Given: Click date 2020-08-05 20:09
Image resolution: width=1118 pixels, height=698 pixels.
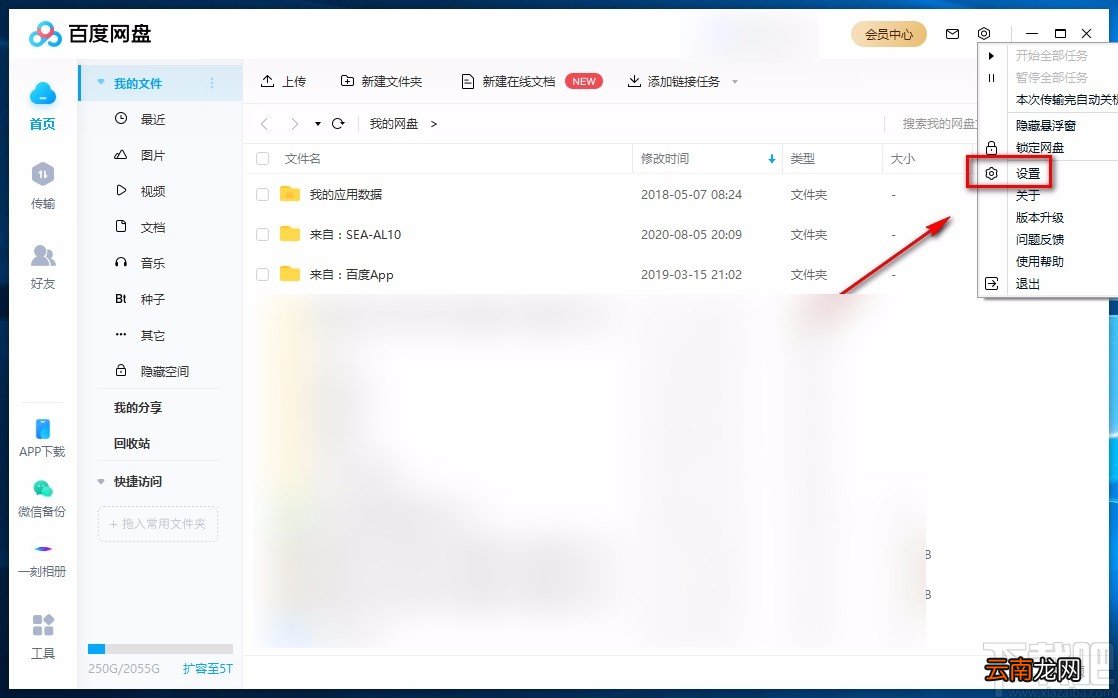Looking at the screenshot, I should 691,234.
